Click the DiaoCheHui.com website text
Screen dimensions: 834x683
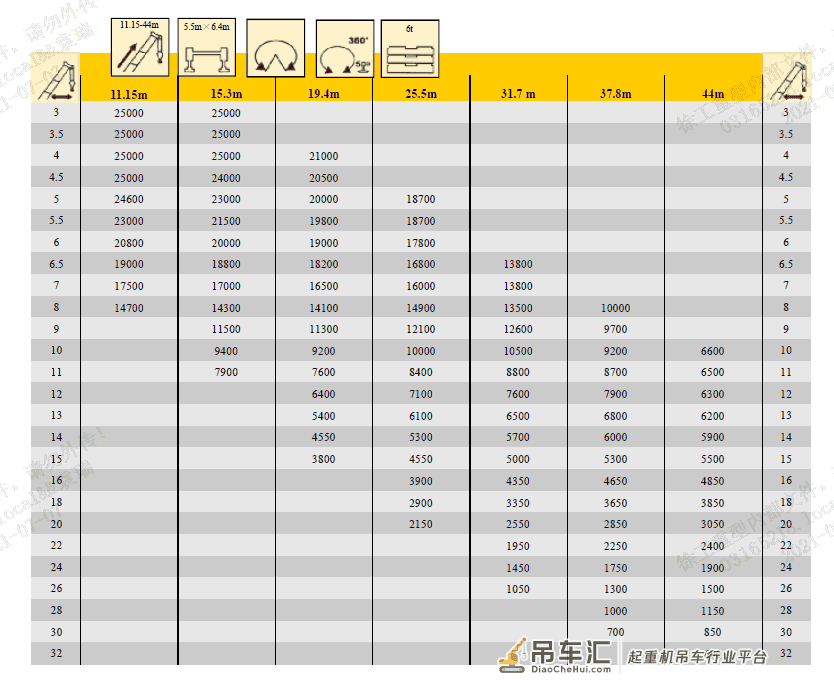(x=571, y=669)
